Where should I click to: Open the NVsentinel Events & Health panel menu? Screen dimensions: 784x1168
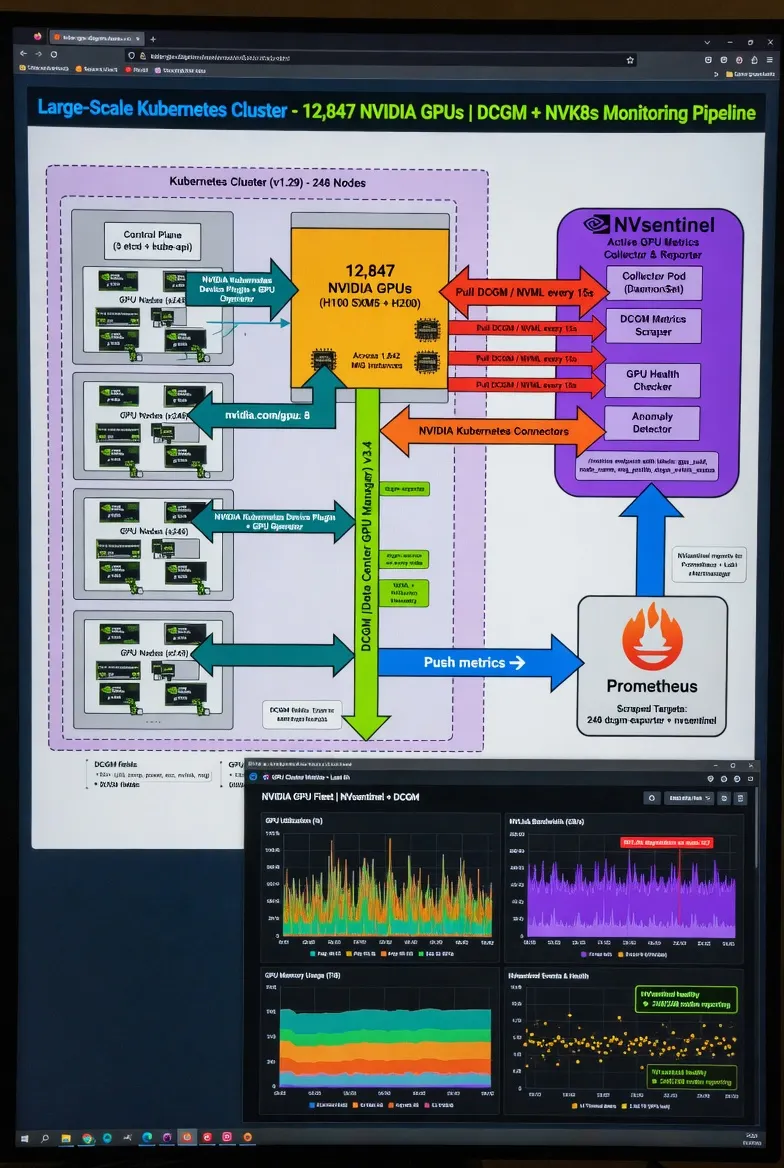(x=549, y=976)
